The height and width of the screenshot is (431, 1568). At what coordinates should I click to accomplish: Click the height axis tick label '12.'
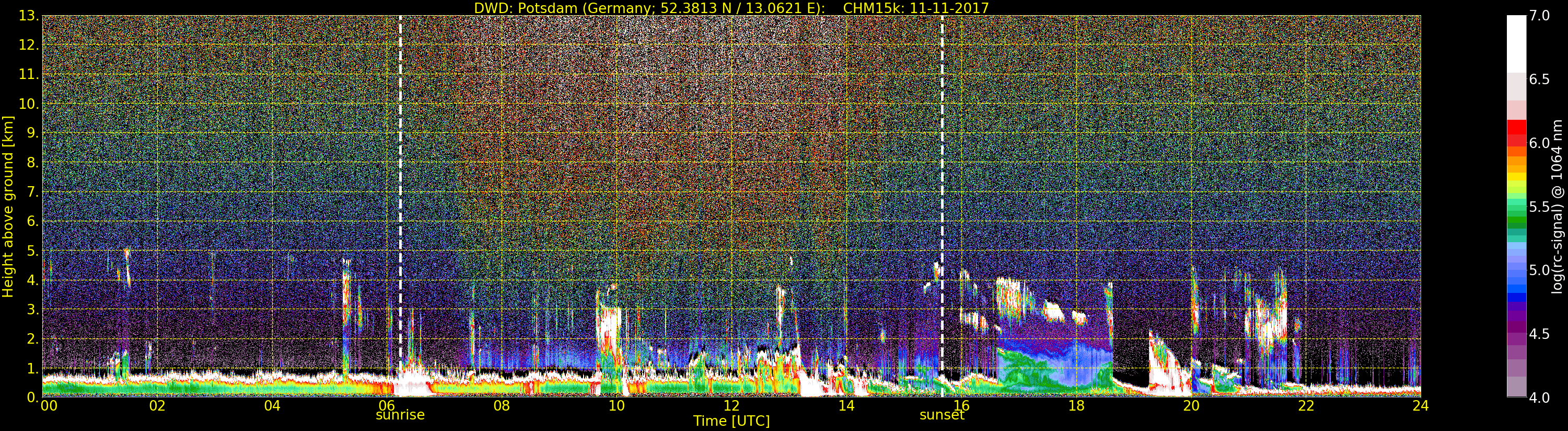[29, 45]
